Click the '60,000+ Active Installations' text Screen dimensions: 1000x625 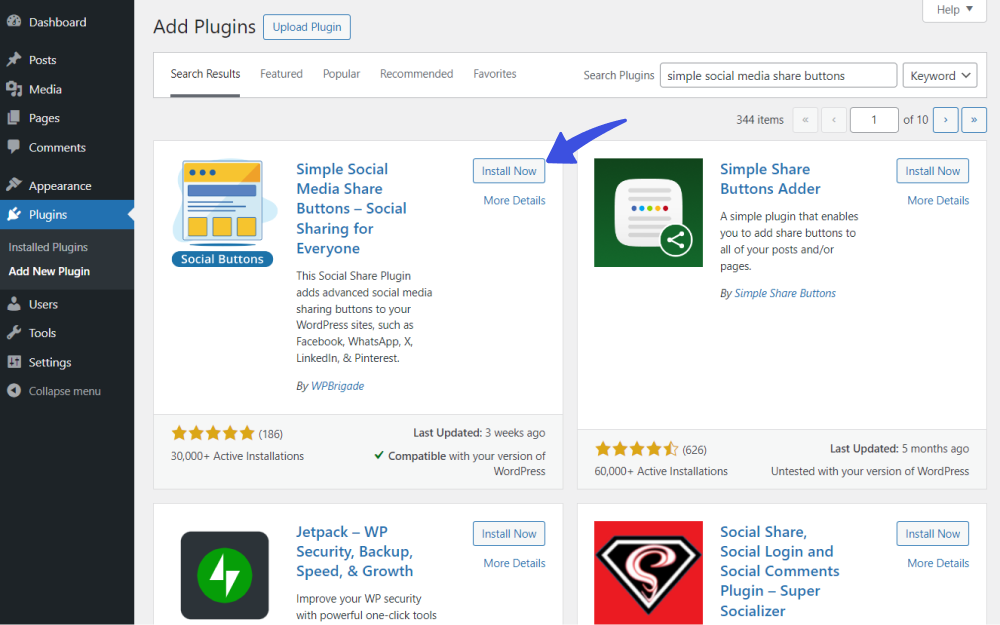click(661, 471)
